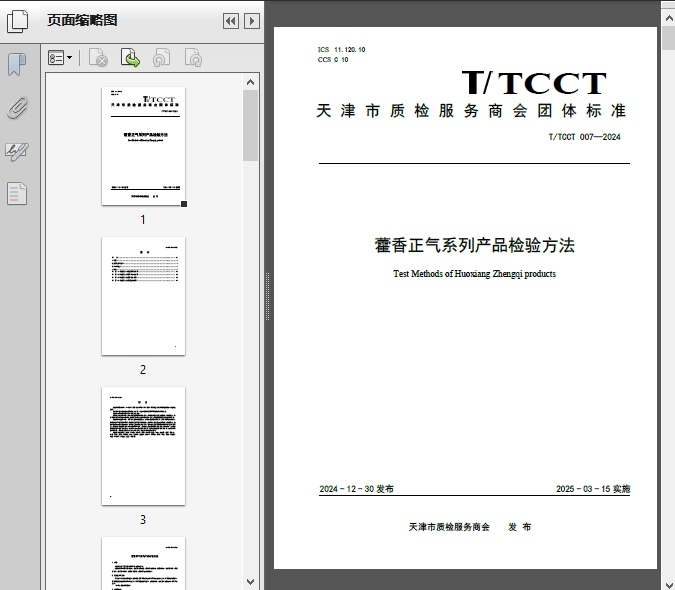Click the panel splitter grip handle

pos(267,297)
